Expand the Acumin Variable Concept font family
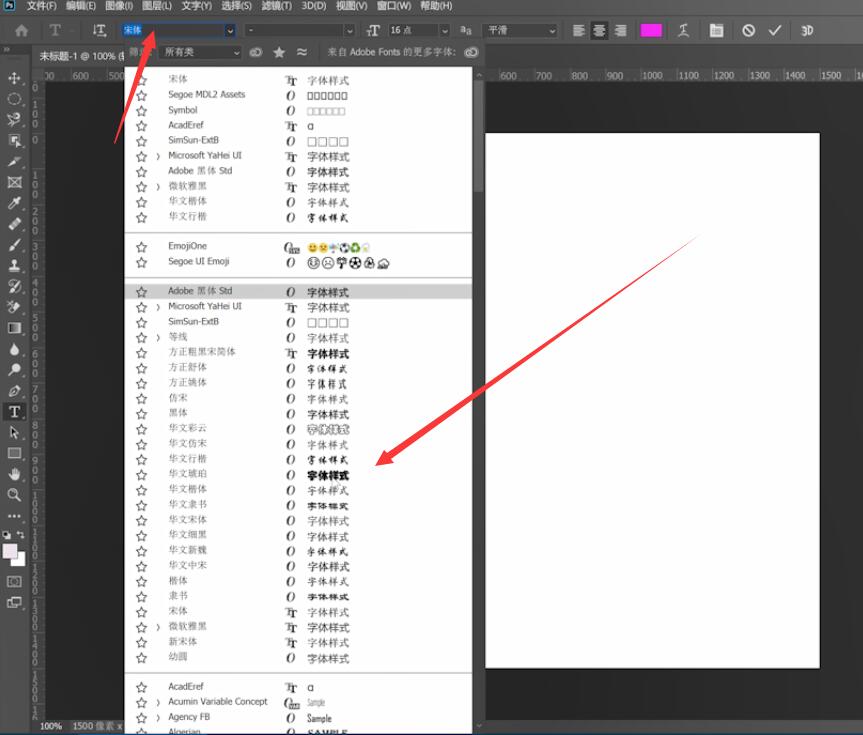Screen dimensions: 863x735 point(158,703)
